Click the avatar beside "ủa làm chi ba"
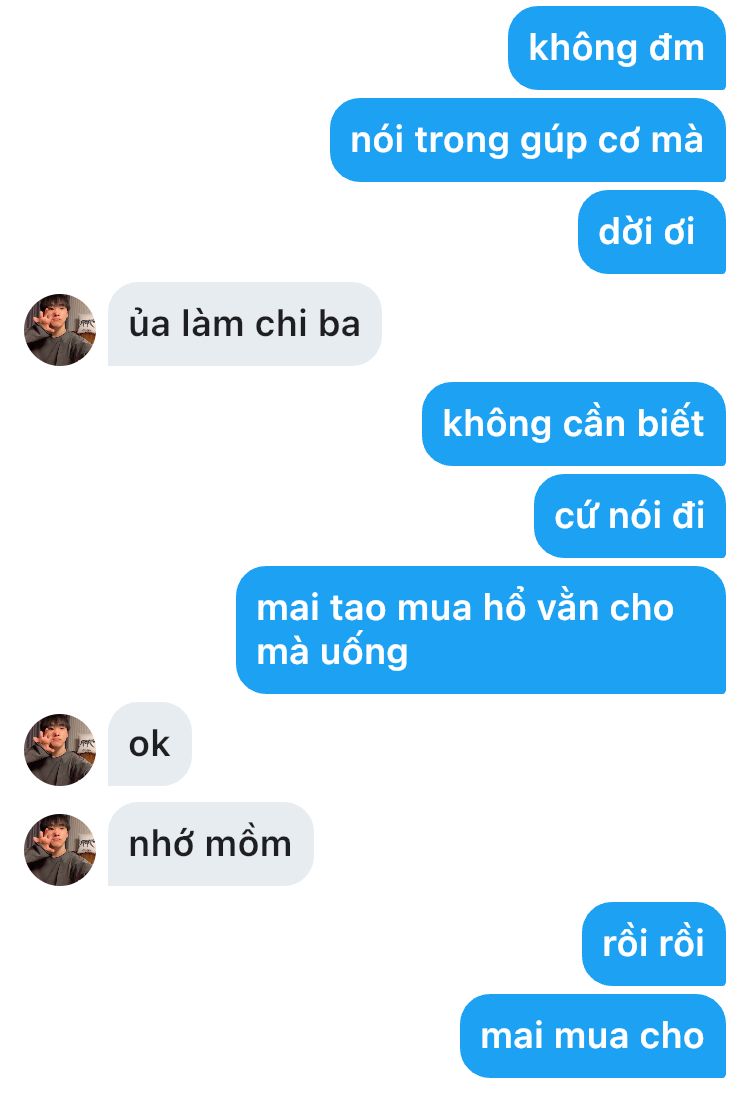This screenshot has height=1094, width=750. 60,330
